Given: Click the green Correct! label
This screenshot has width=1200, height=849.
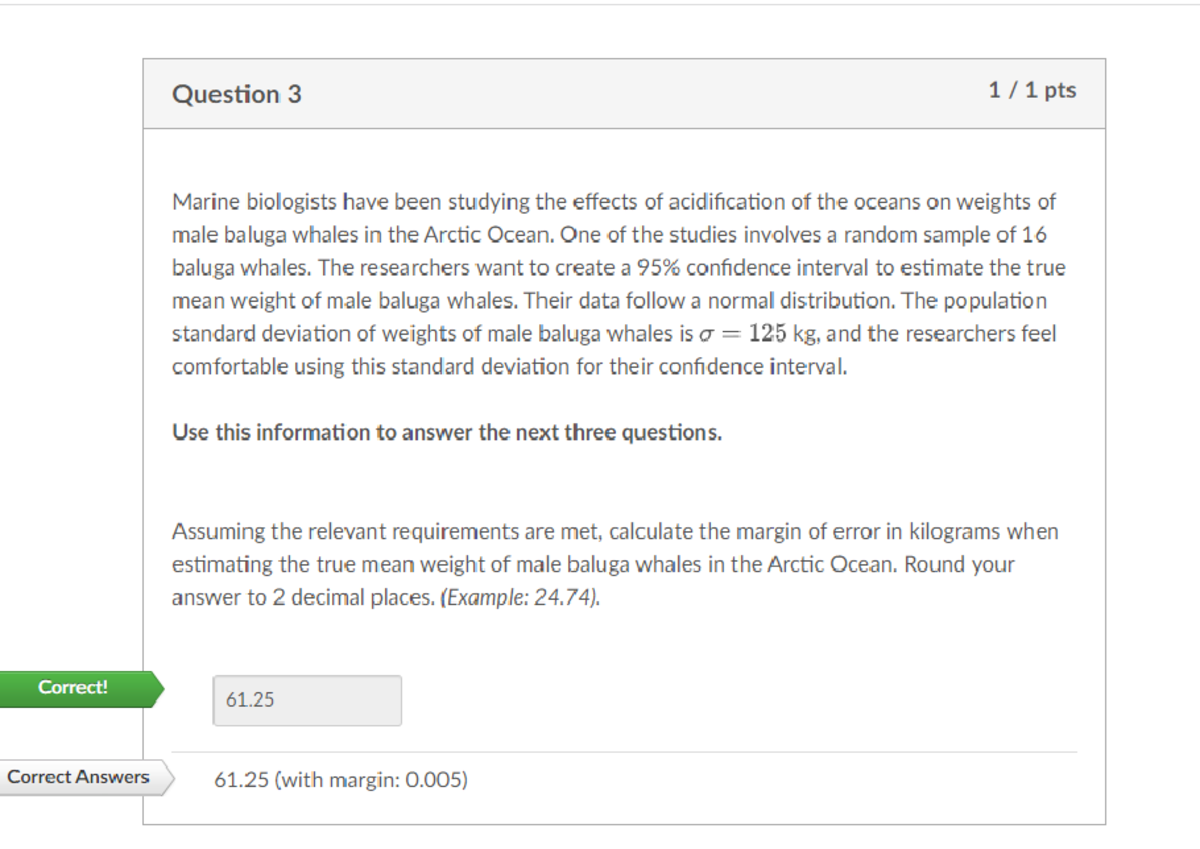Looking at the screenshot, I should click(74, 688).
